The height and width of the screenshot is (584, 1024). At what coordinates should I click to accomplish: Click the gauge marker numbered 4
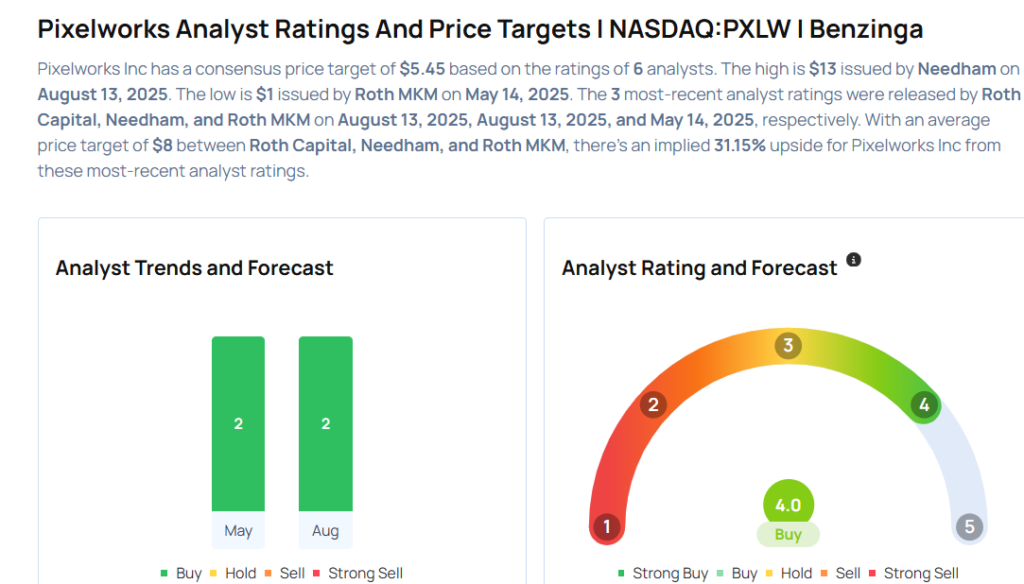pyautogui.click(x=924, y=405)
